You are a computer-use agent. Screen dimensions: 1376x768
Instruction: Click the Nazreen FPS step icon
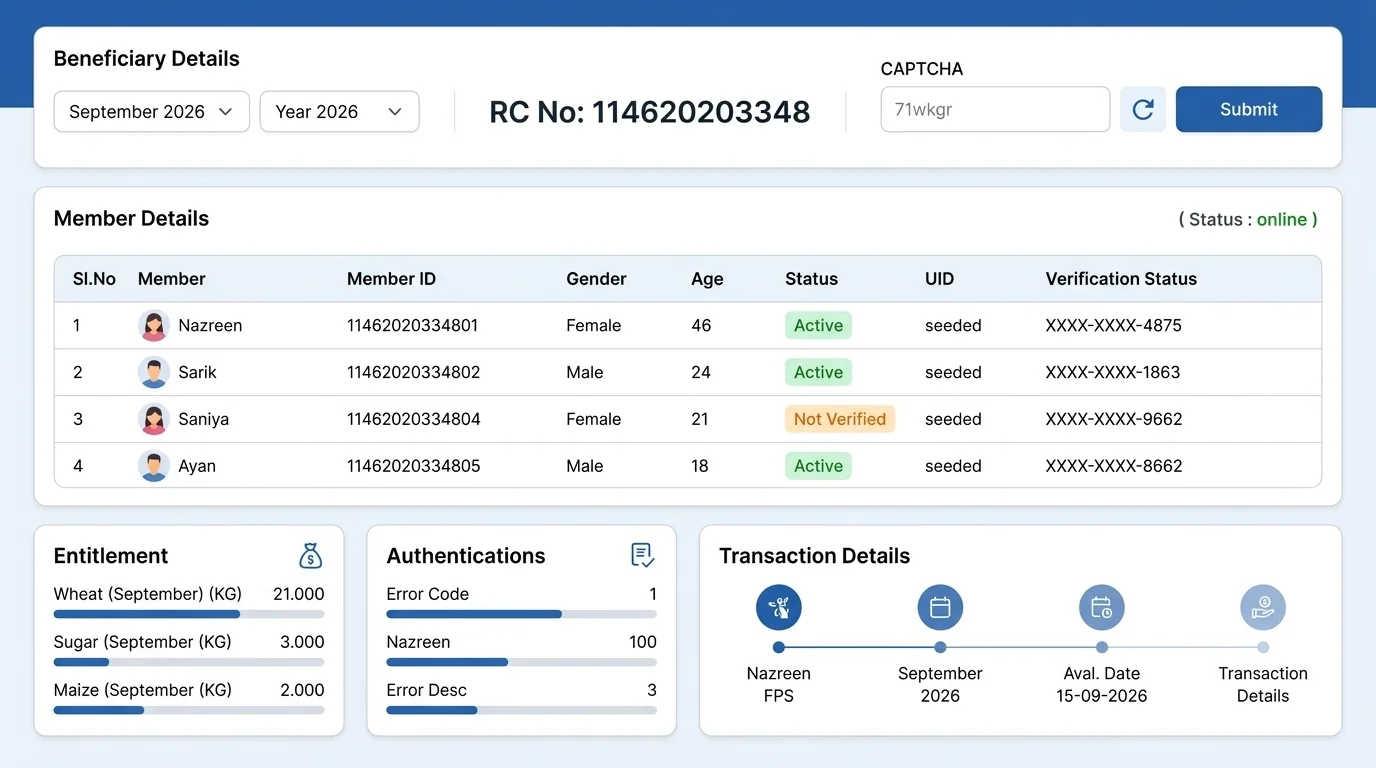point(779,607)
